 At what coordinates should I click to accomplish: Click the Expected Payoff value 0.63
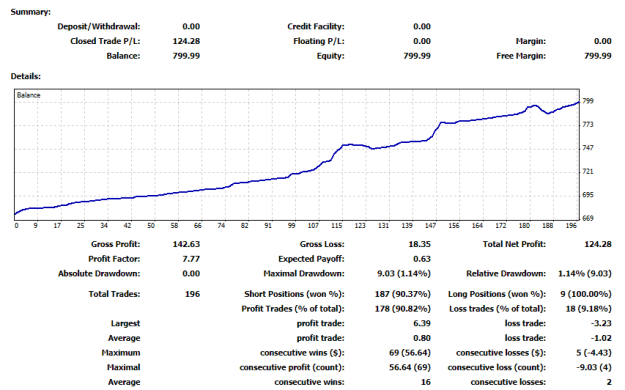[x=422, y=259]
